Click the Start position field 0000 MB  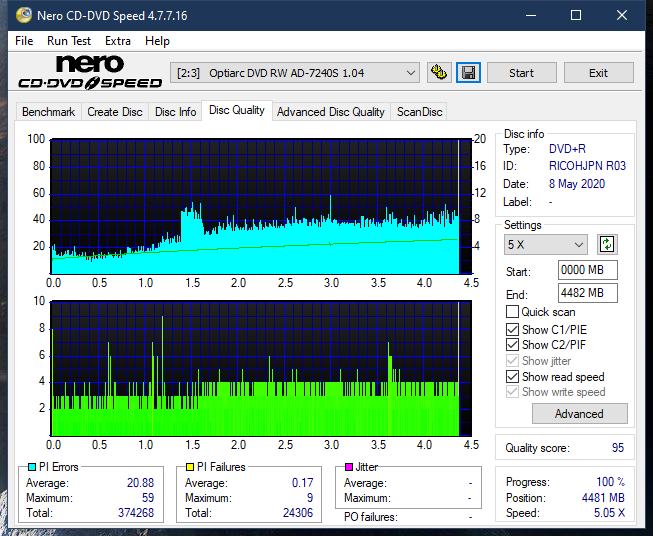tap(587, 270)
